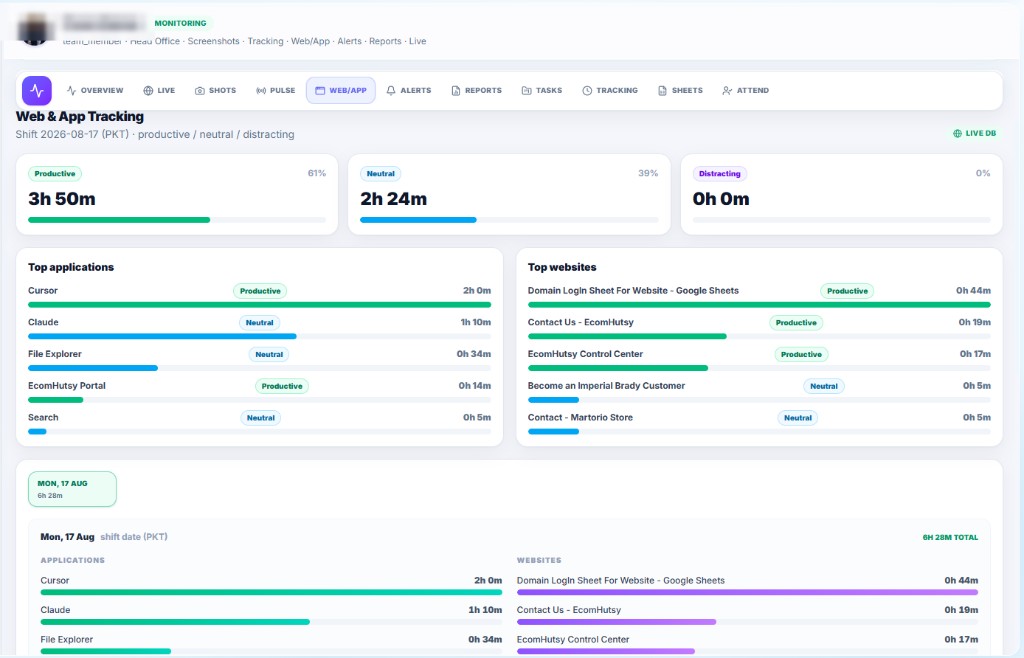
Task: Open the Shots tab with camera icon
Action: point(216,90)
